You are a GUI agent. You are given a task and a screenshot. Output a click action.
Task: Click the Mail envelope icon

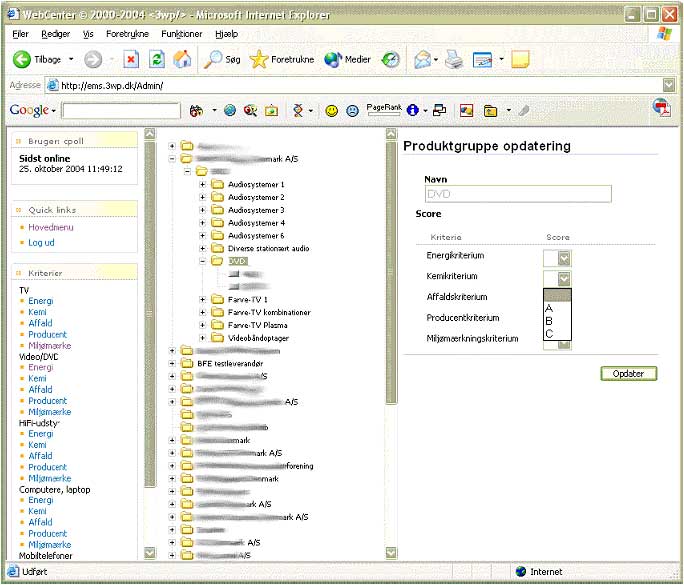[x=423, y=59]
